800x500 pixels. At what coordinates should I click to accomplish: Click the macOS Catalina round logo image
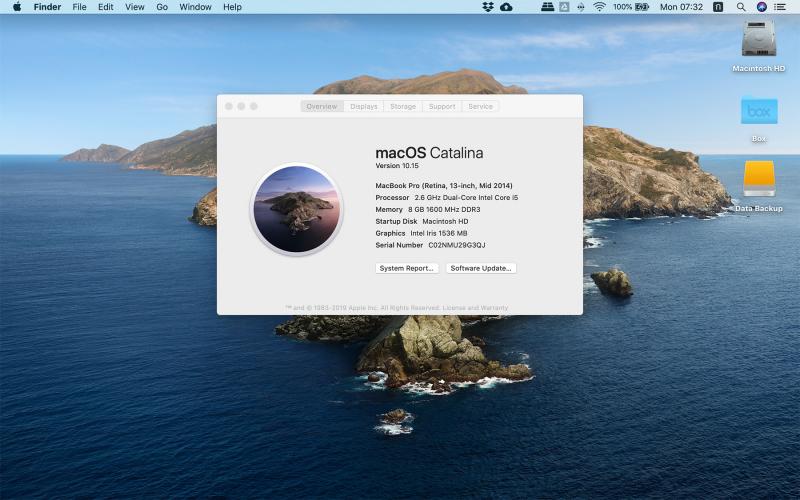click(x=296, y=209)
